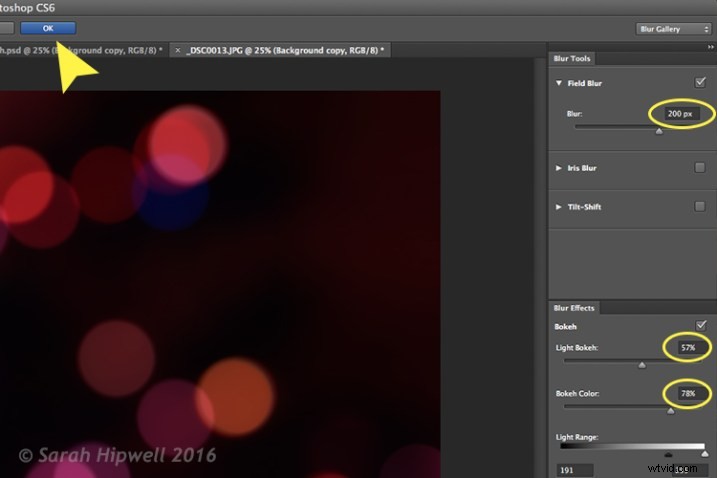Enable the Tilt-Shift checkbox
Image resolution: width=717 pixels, height=478 pixels.
(x=700, y=206)
